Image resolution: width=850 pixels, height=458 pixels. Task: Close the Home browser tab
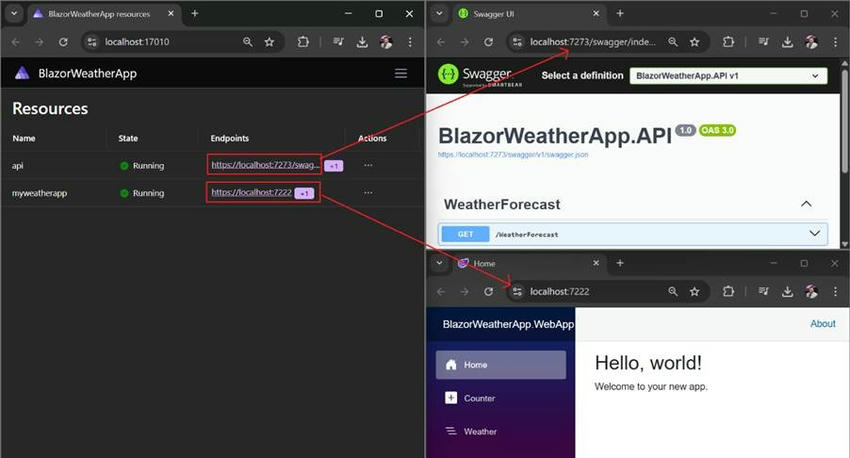click(596, 263)
